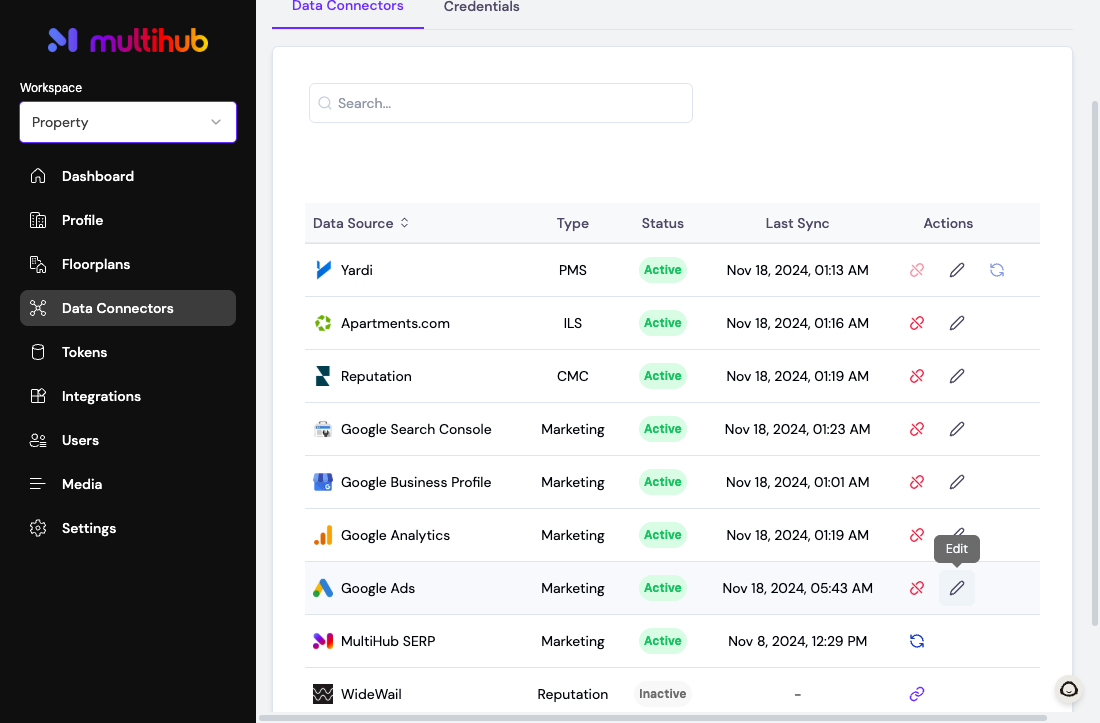1100x723 pixels.
Task: Select Data Connectors in sidebar
Action: point(128,308)
